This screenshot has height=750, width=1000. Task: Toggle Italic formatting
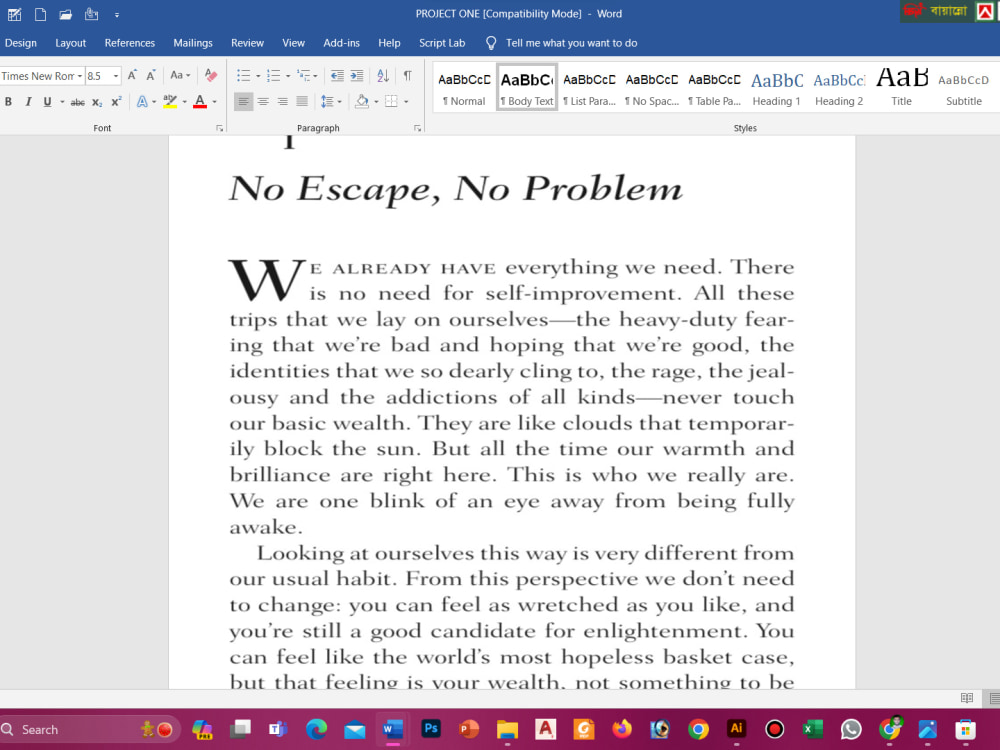pos(27,101)
